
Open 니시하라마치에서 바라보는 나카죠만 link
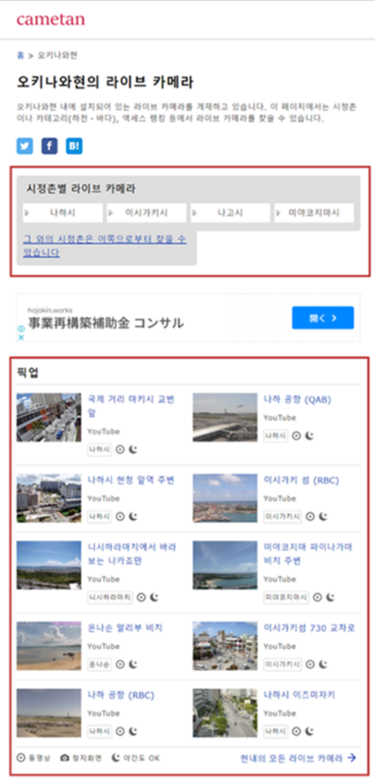132,554
